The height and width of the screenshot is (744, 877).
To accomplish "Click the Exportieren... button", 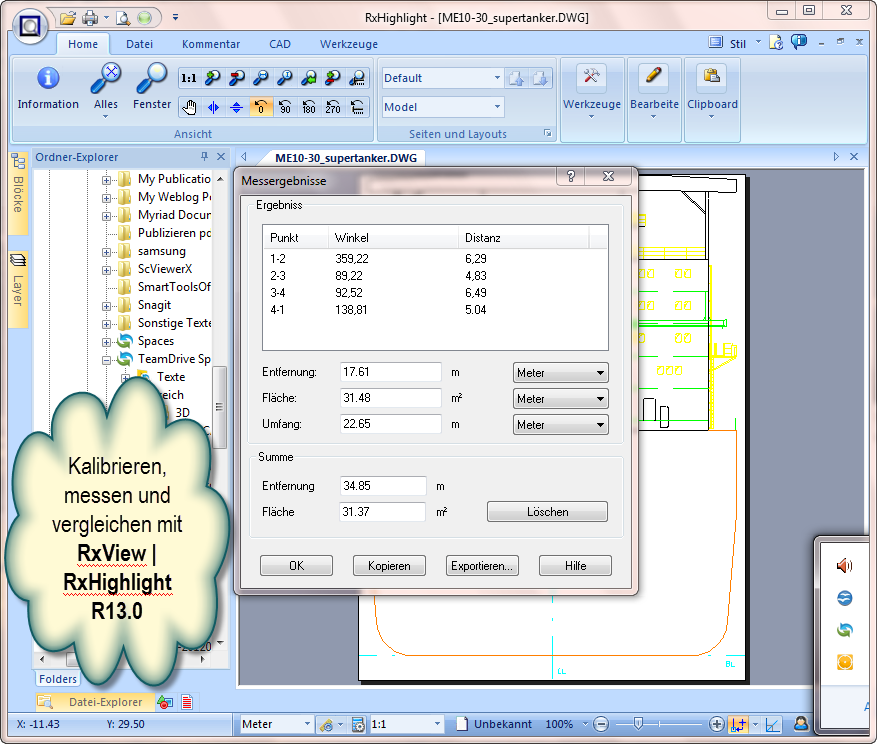I will [482, 565].
